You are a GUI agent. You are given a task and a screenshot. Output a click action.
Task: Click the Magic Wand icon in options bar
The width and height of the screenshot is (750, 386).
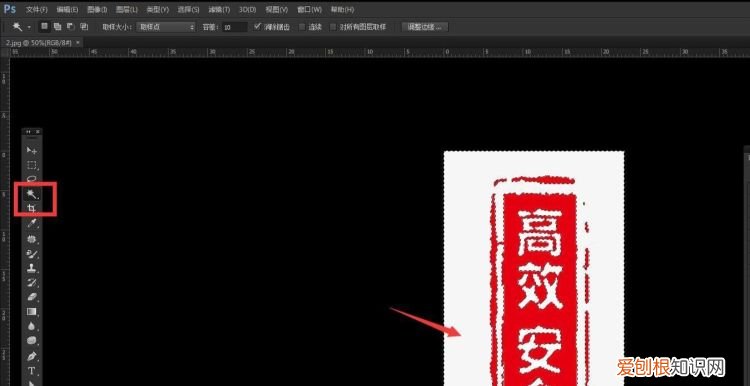[x=18, y=27]
